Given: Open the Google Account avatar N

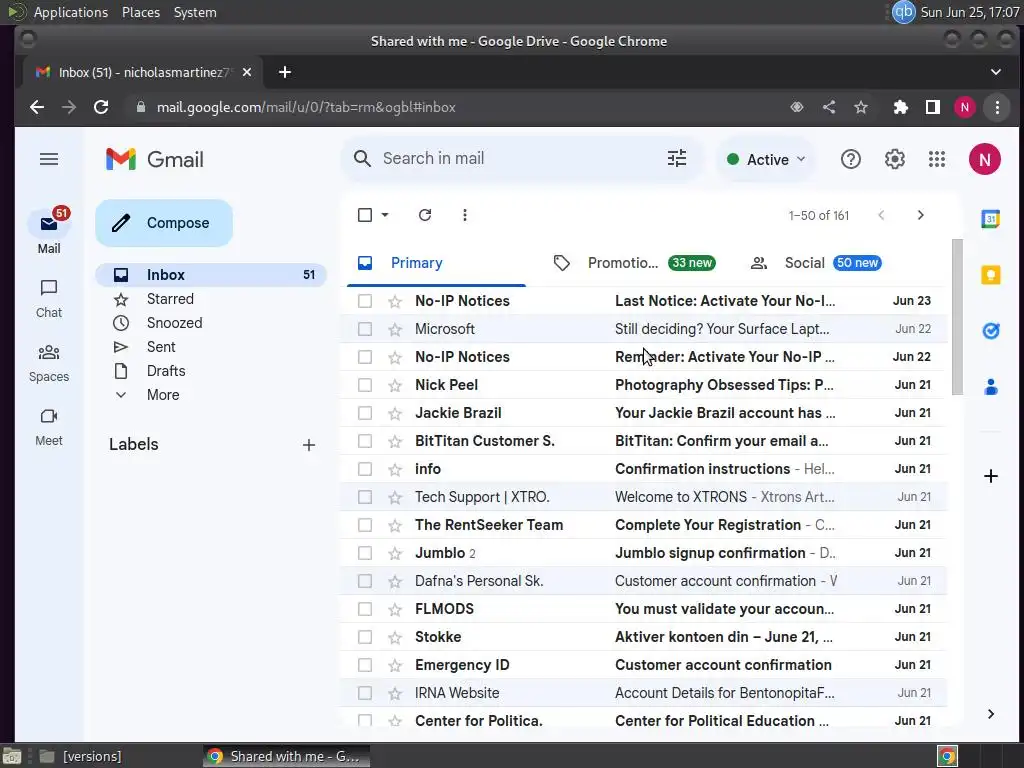Looking at the screenshot, I should click(x=984, y=159).
